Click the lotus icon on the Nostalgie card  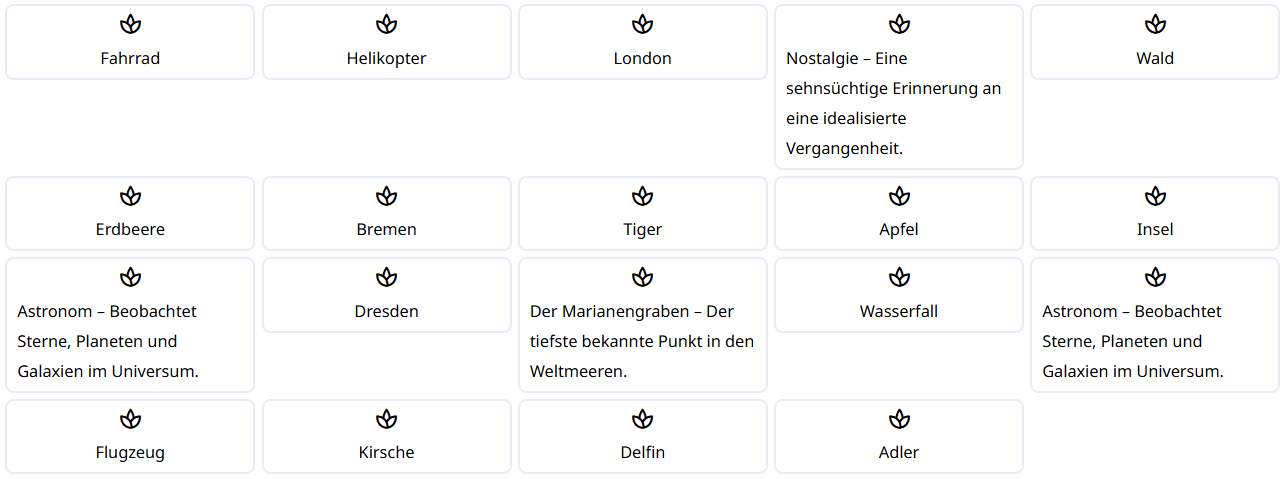[899, 24]
